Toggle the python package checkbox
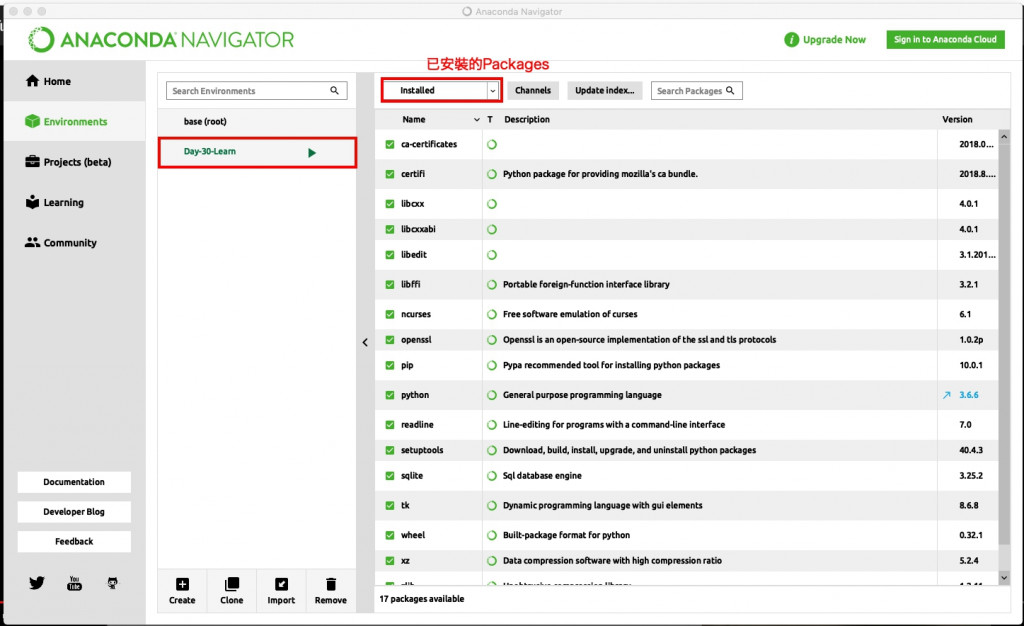The height and width of the screenshot is (626, 1024). [x=390, y=395]
